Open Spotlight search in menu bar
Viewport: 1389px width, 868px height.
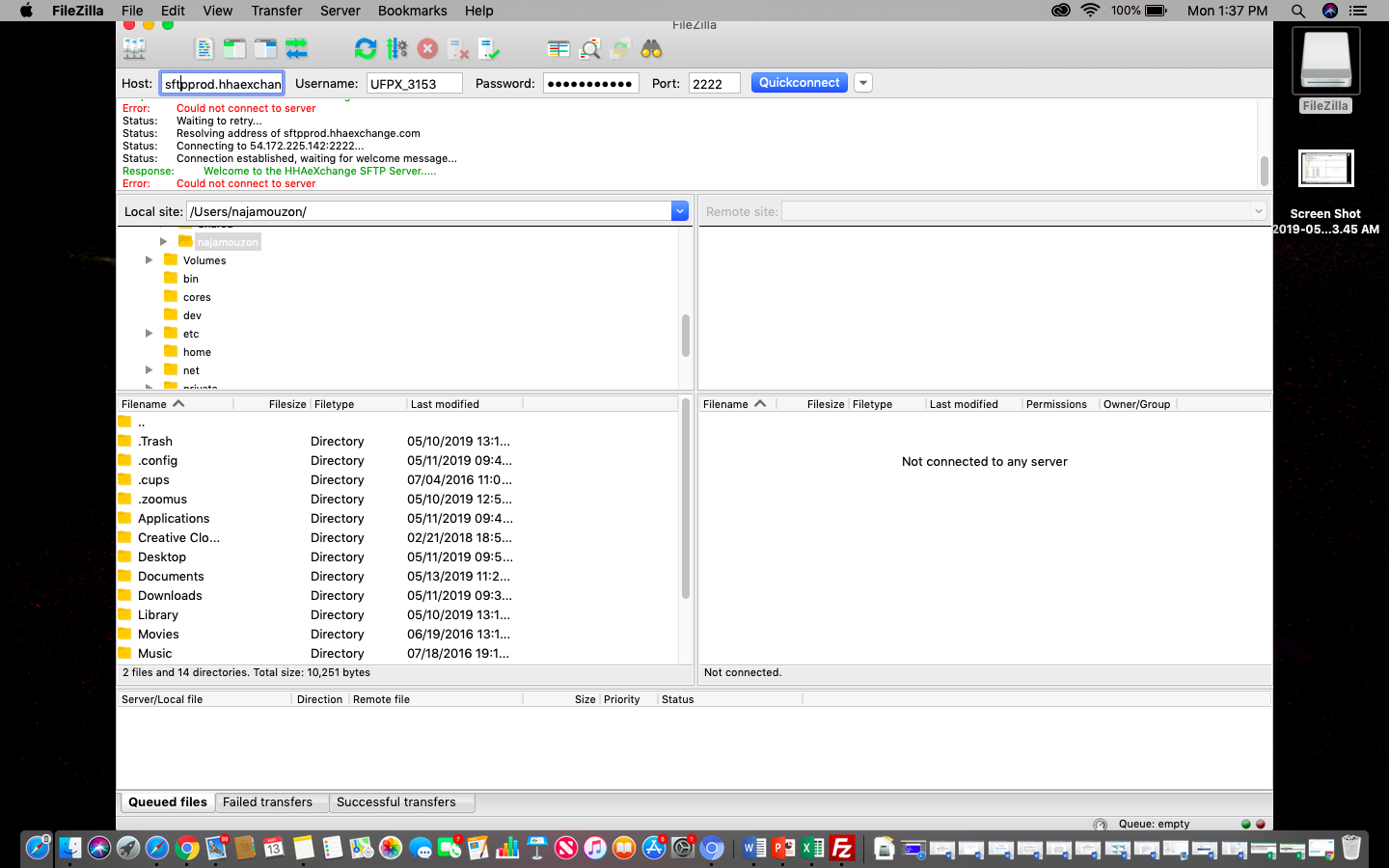coord(1297,11)
